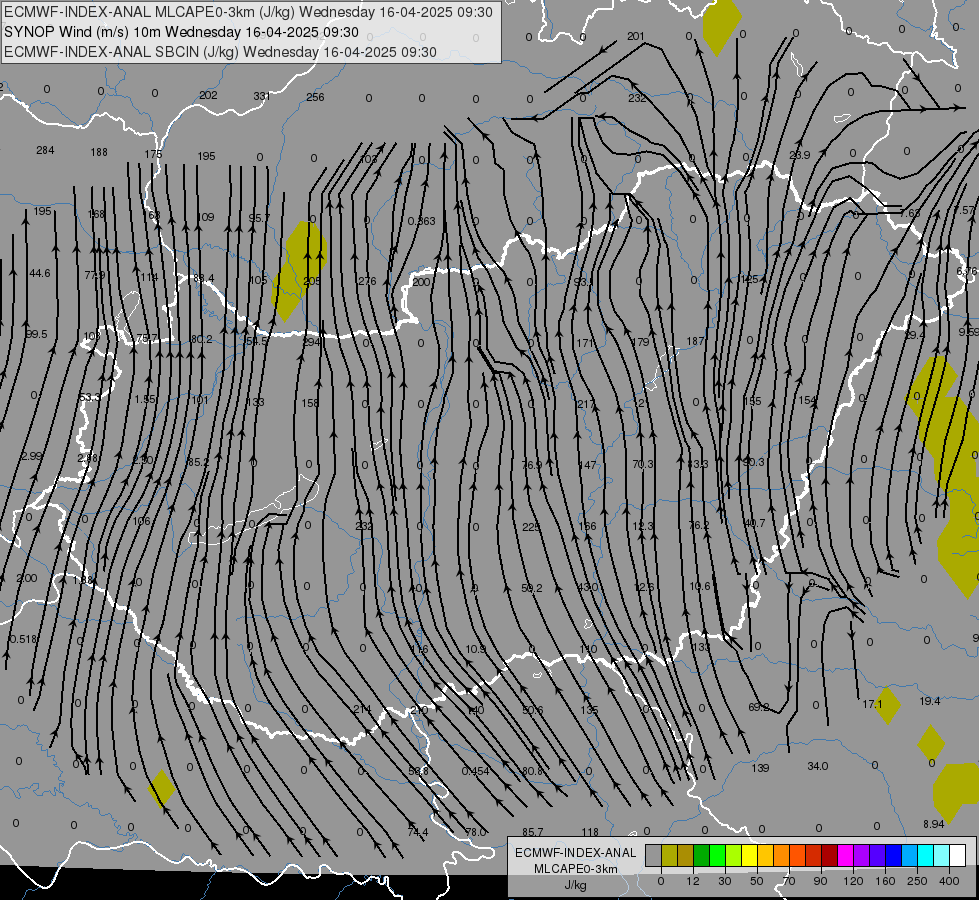Click the bright green legend swatch
979x900 pixels.
[x=717, y=855]
